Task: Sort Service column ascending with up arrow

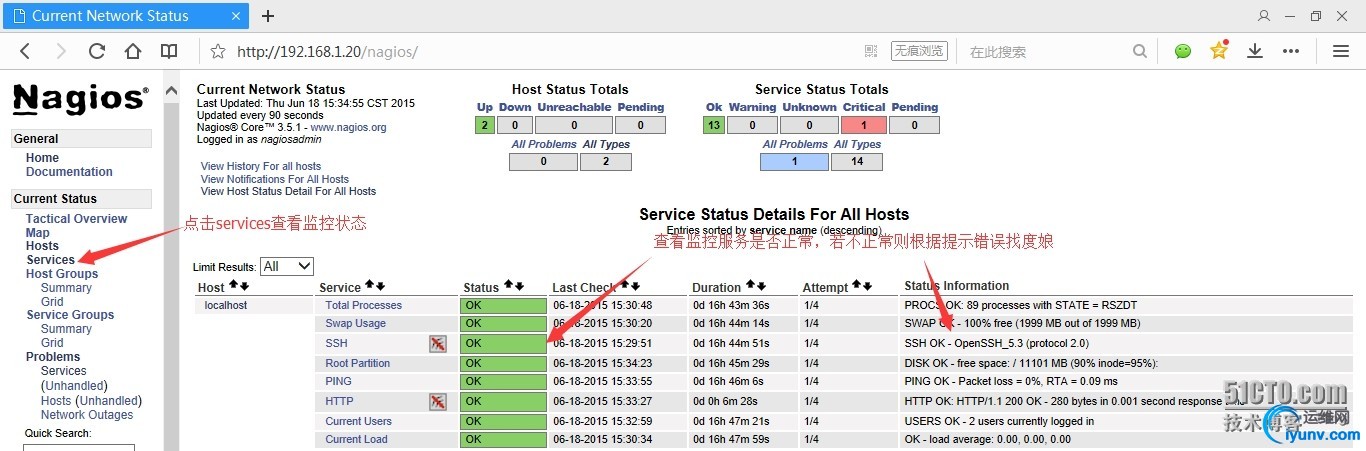Action: click(369, 286)
